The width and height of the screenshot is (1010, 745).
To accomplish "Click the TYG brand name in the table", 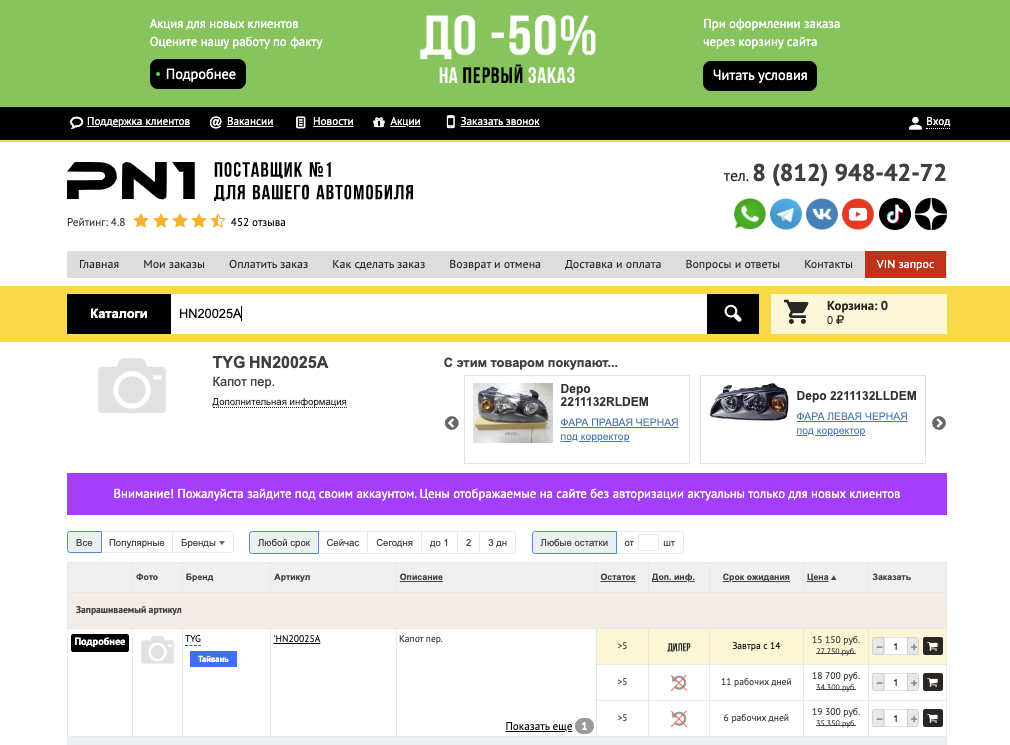I will (x=193, y=639).
